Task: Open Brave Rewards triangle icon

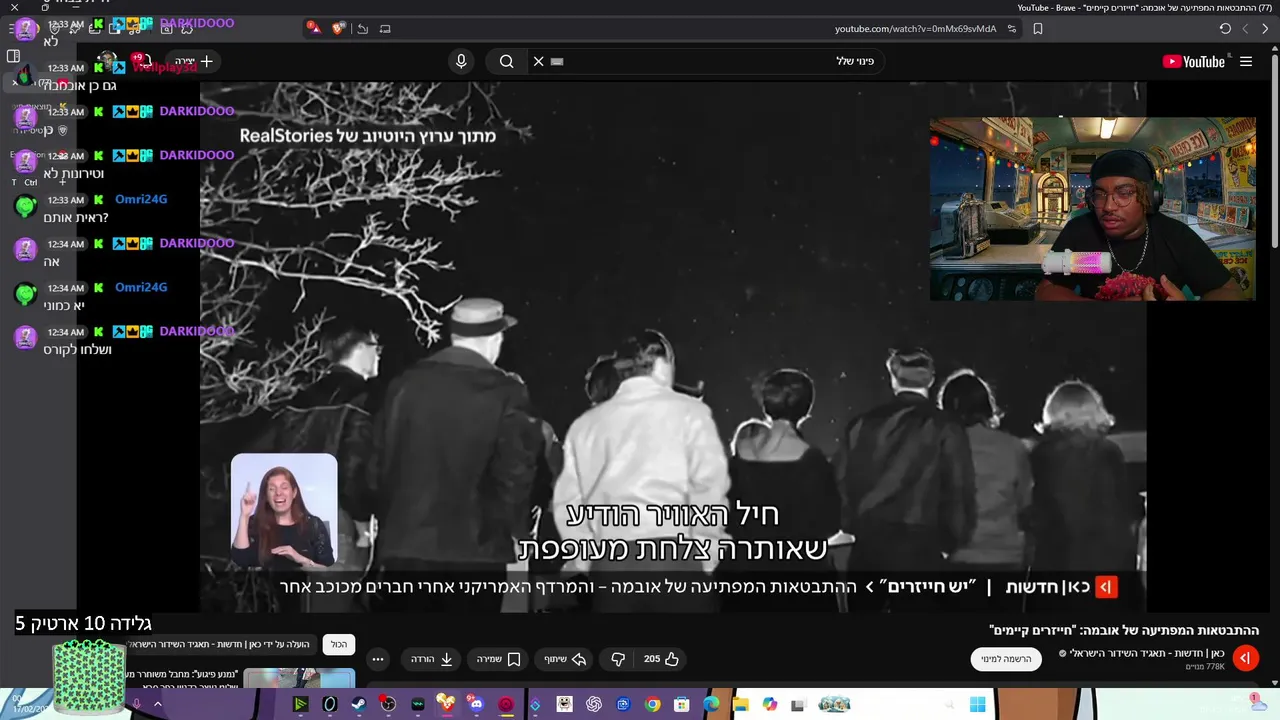Action: (x=314, y=29)
